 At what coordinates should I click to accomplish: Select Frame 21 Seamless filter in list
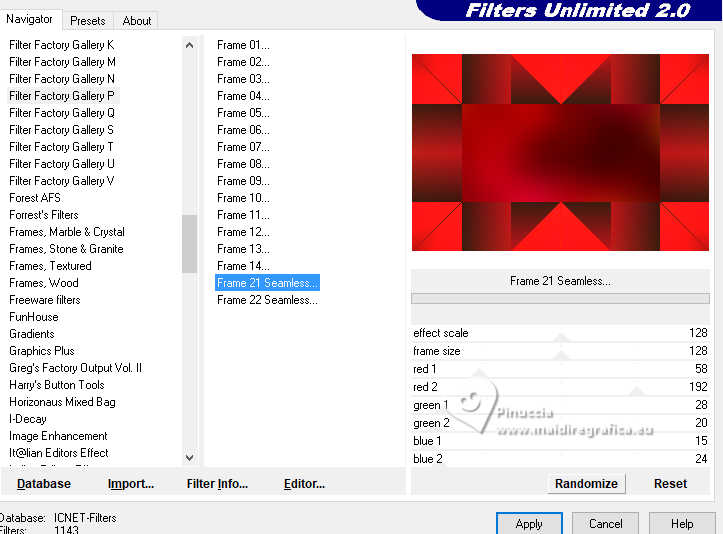[267, 283]
